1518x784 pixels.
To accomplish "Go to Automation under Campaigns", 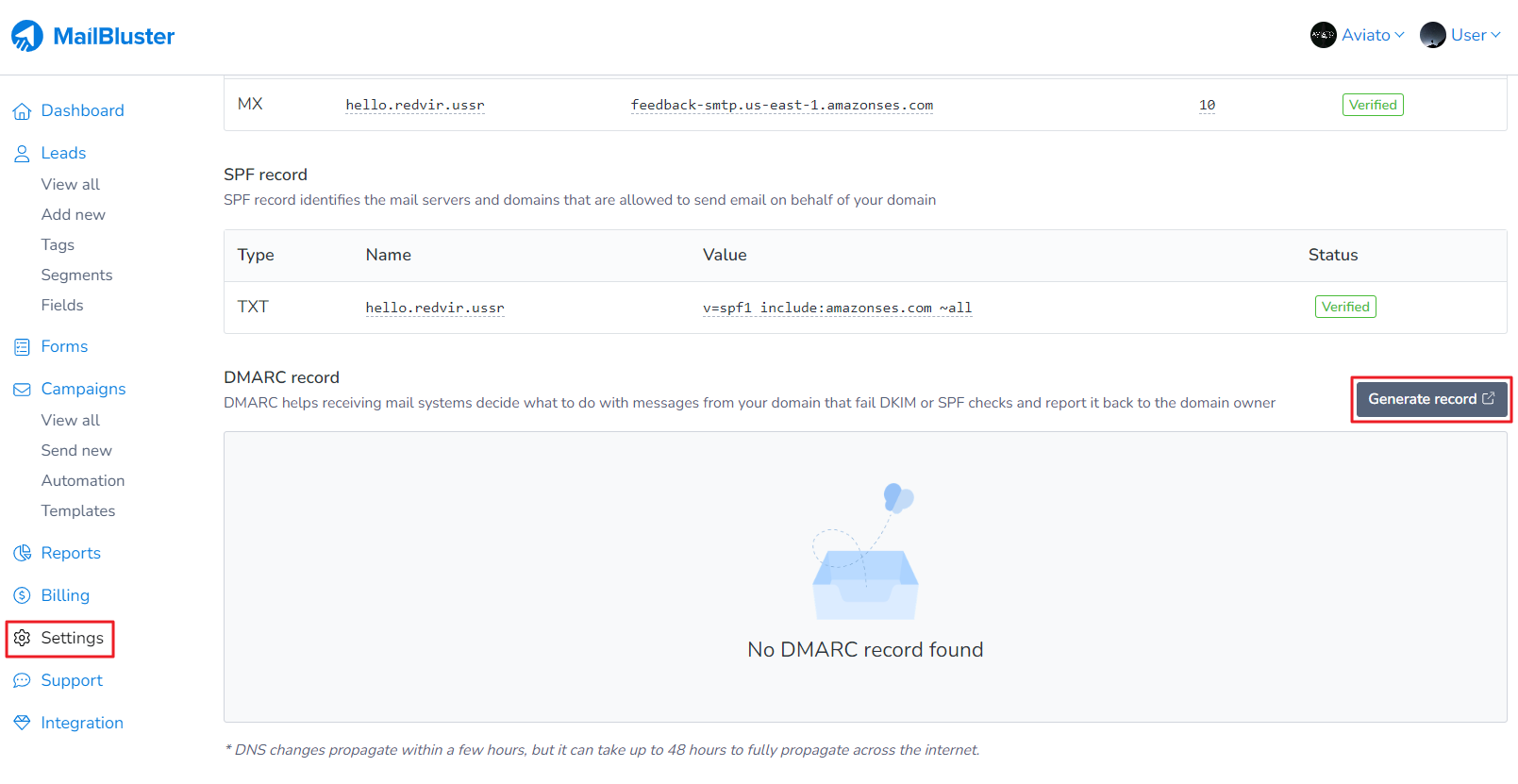I will tap(83, 480).
